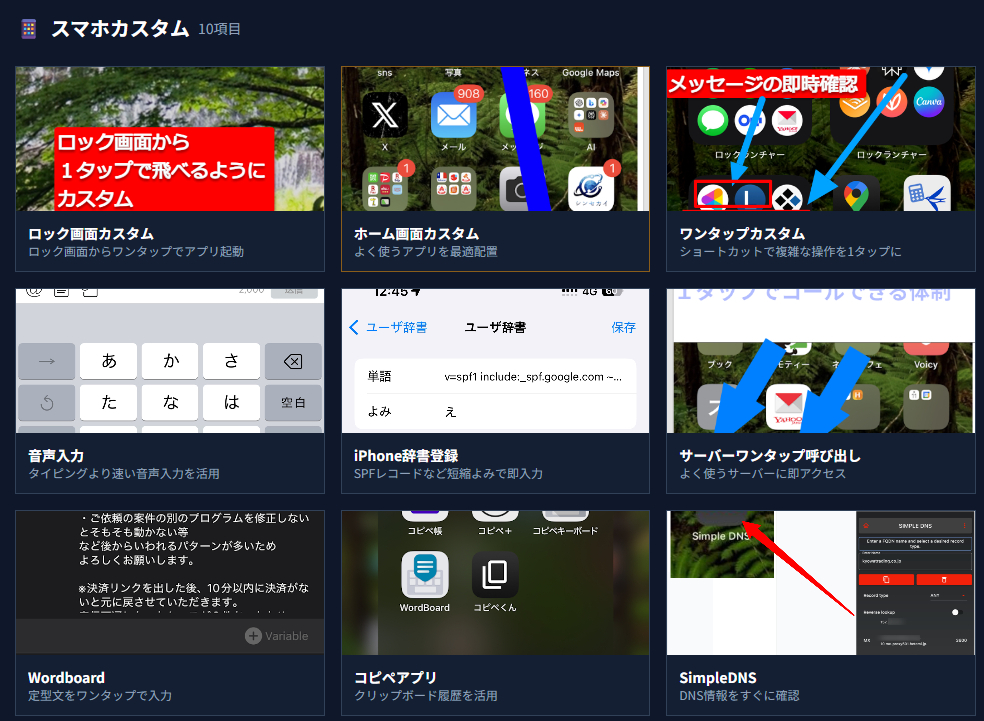This screenshot has width=984, height=721.
Task: Open the three-dot menu in SIMPLE DNS
Action: pos(964,526)
